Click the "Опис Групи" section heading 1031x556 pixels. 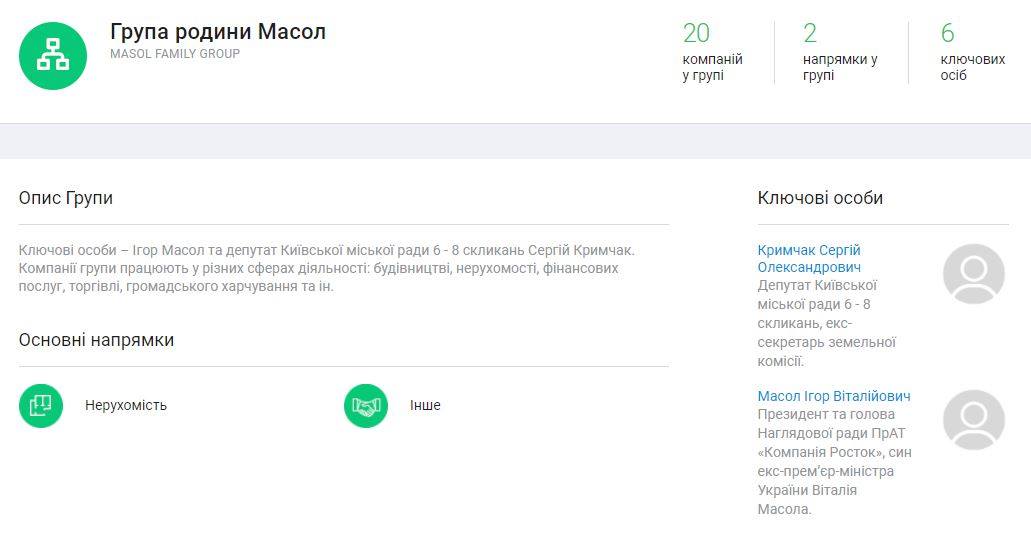click(66, 198)
